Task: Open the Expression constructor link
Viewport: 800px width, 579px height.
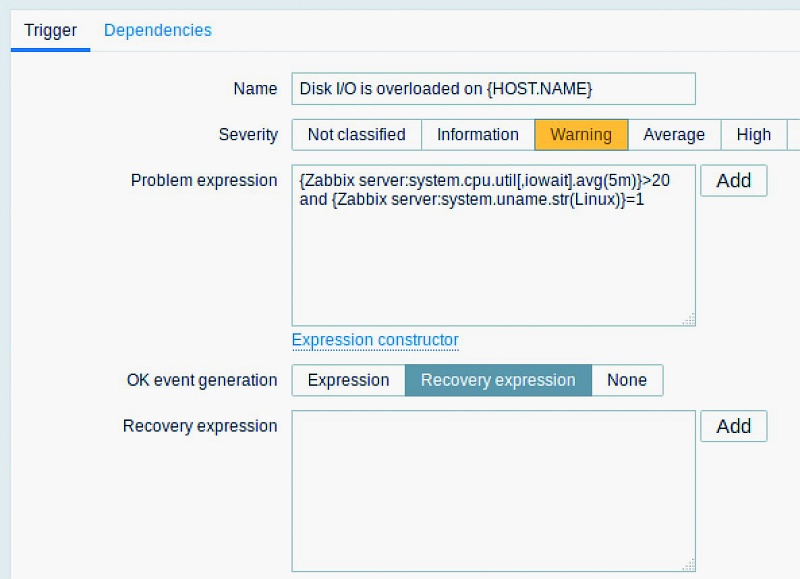Action: [x=375, y=340]
